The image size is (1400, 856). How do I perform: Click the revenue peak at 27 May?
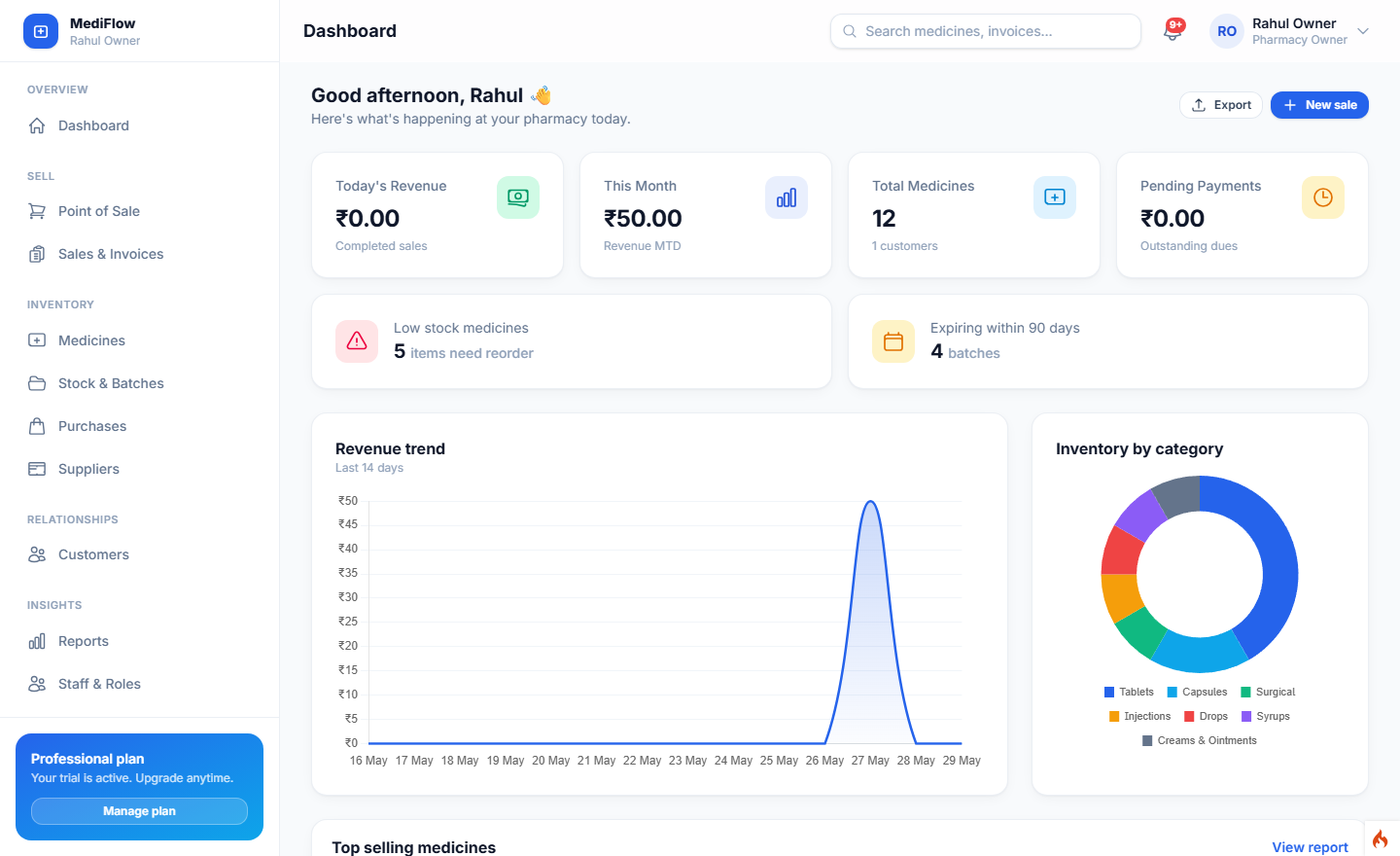coord(871,502)
